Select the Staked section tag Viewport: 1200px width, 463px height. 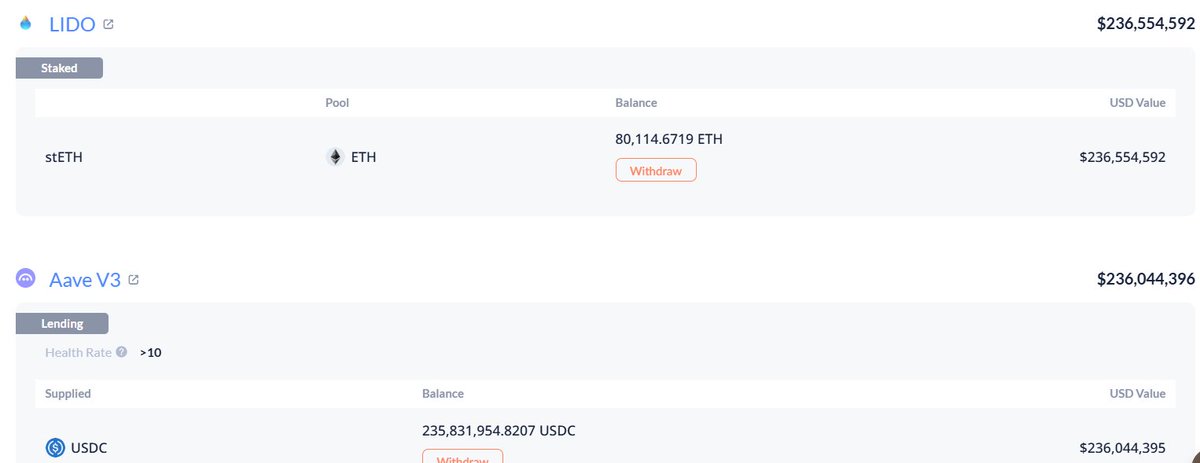pyautogui.click(x=59, y=68)
